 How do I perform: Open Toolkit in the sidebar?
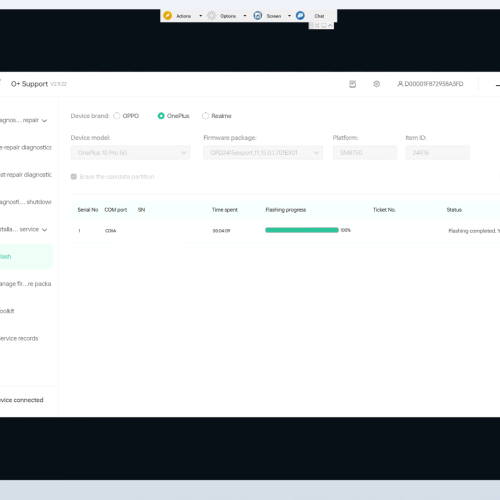click(7, 311)
